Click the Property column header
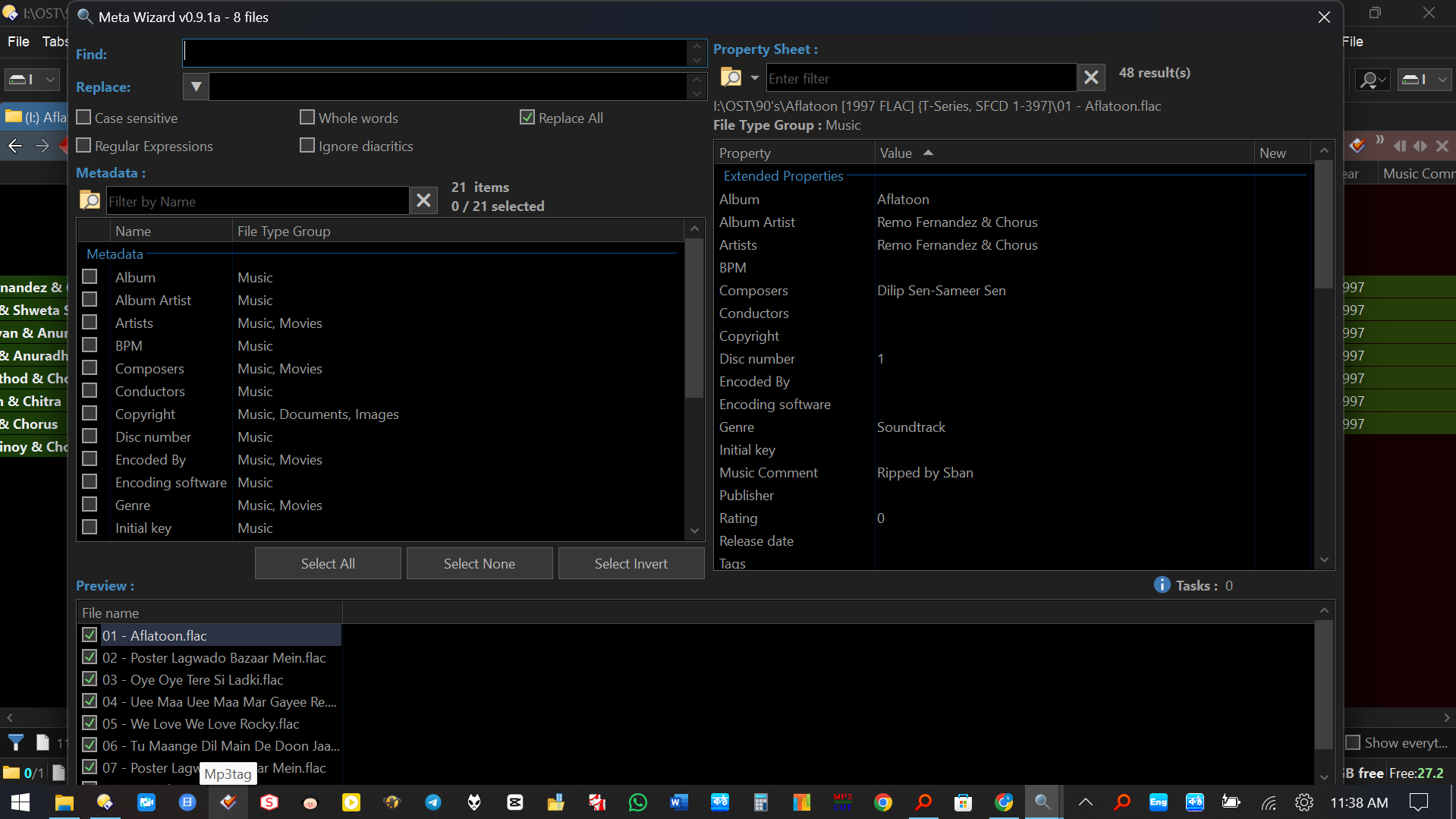The height and width of the screenshot is (819, 1456). (794, 153)
